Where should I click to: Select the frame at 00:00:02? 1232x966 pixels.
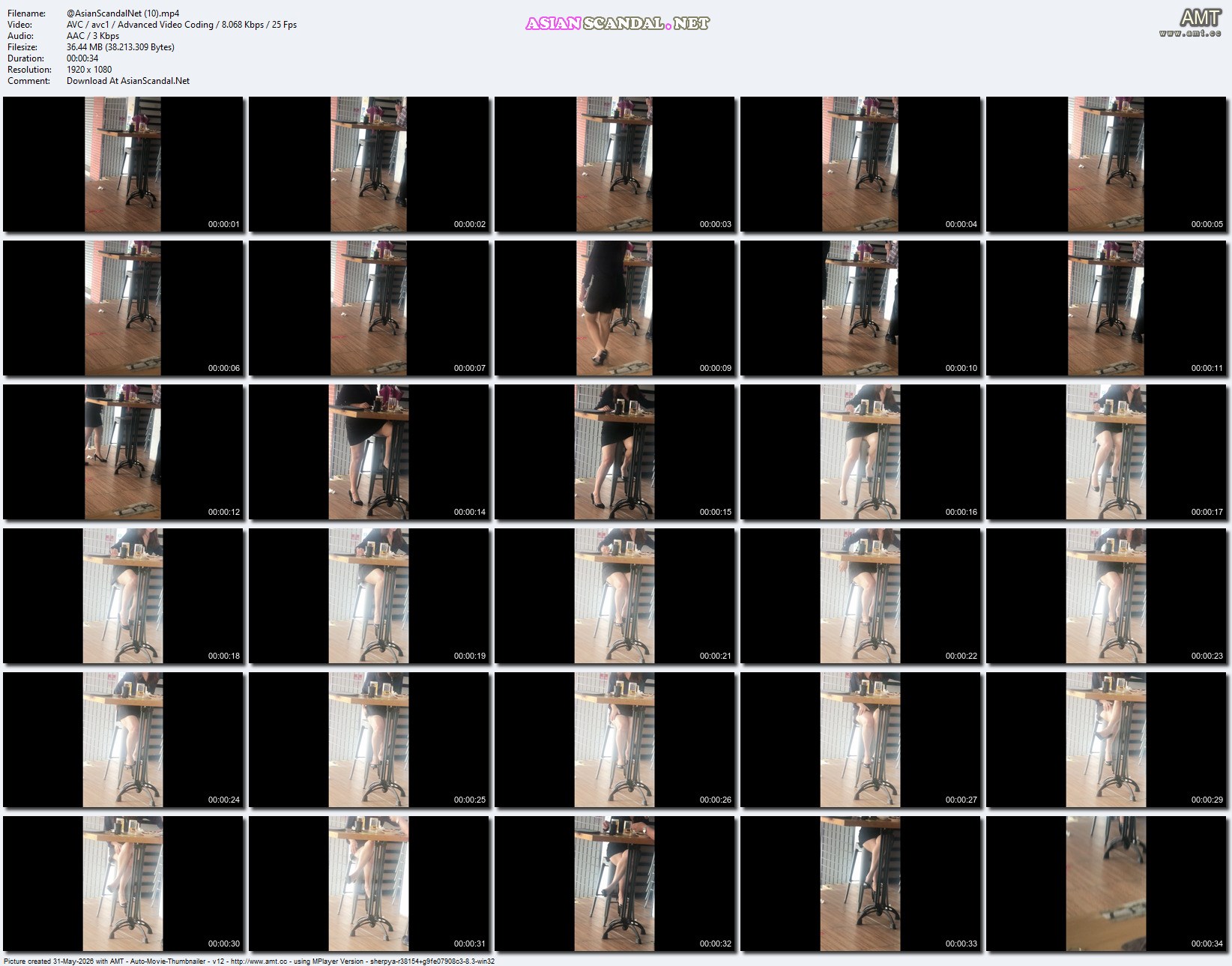pyautogui.click(x=369, y=164)
